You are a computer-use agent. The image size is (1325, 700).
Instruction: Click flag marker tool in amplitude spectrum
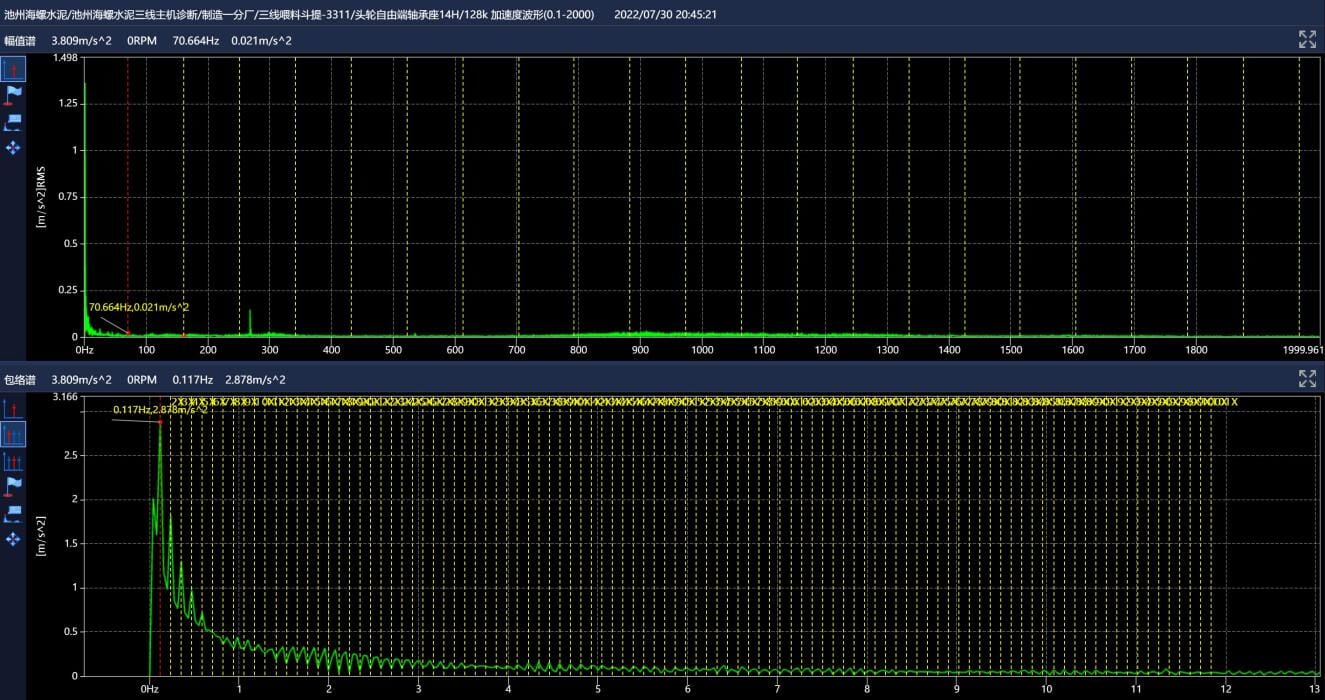(x=13, y=95)
